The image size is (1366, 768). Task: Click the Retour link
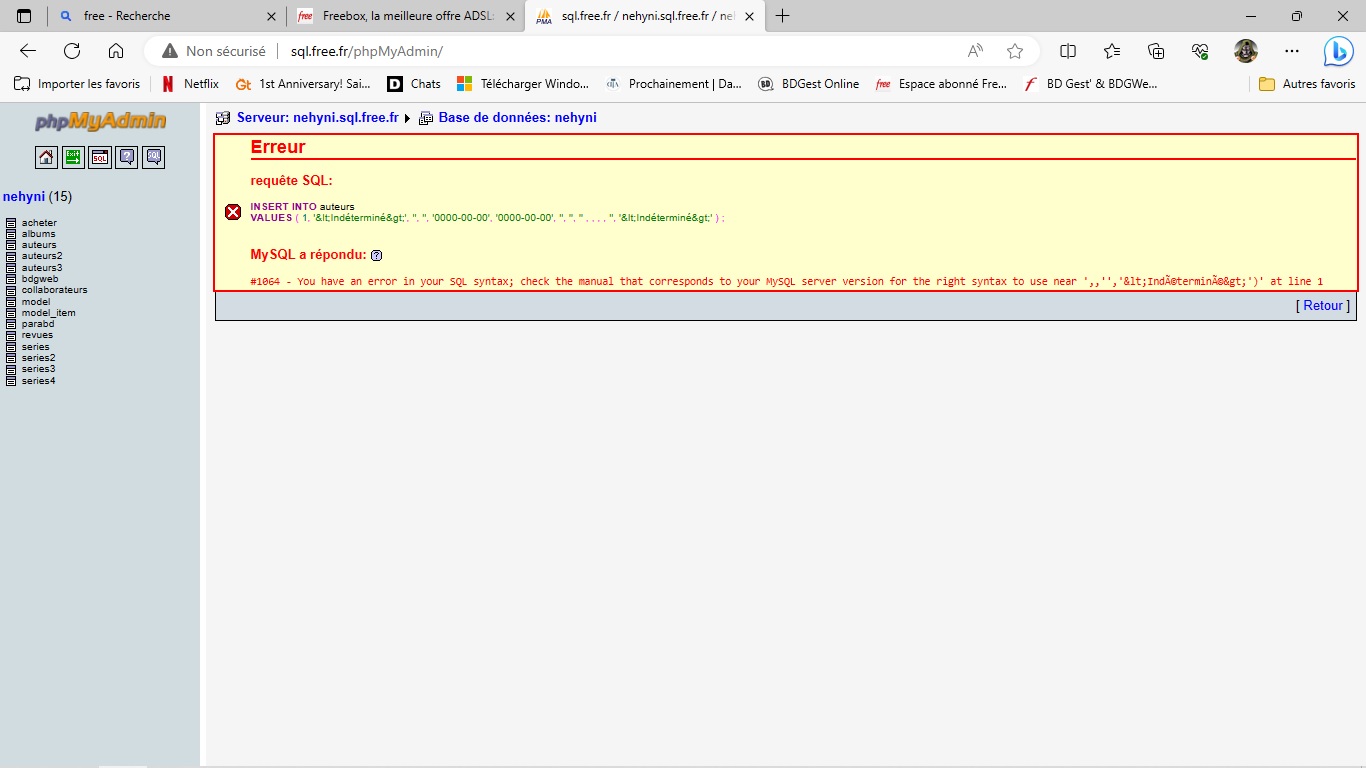tap(1322, 306)
